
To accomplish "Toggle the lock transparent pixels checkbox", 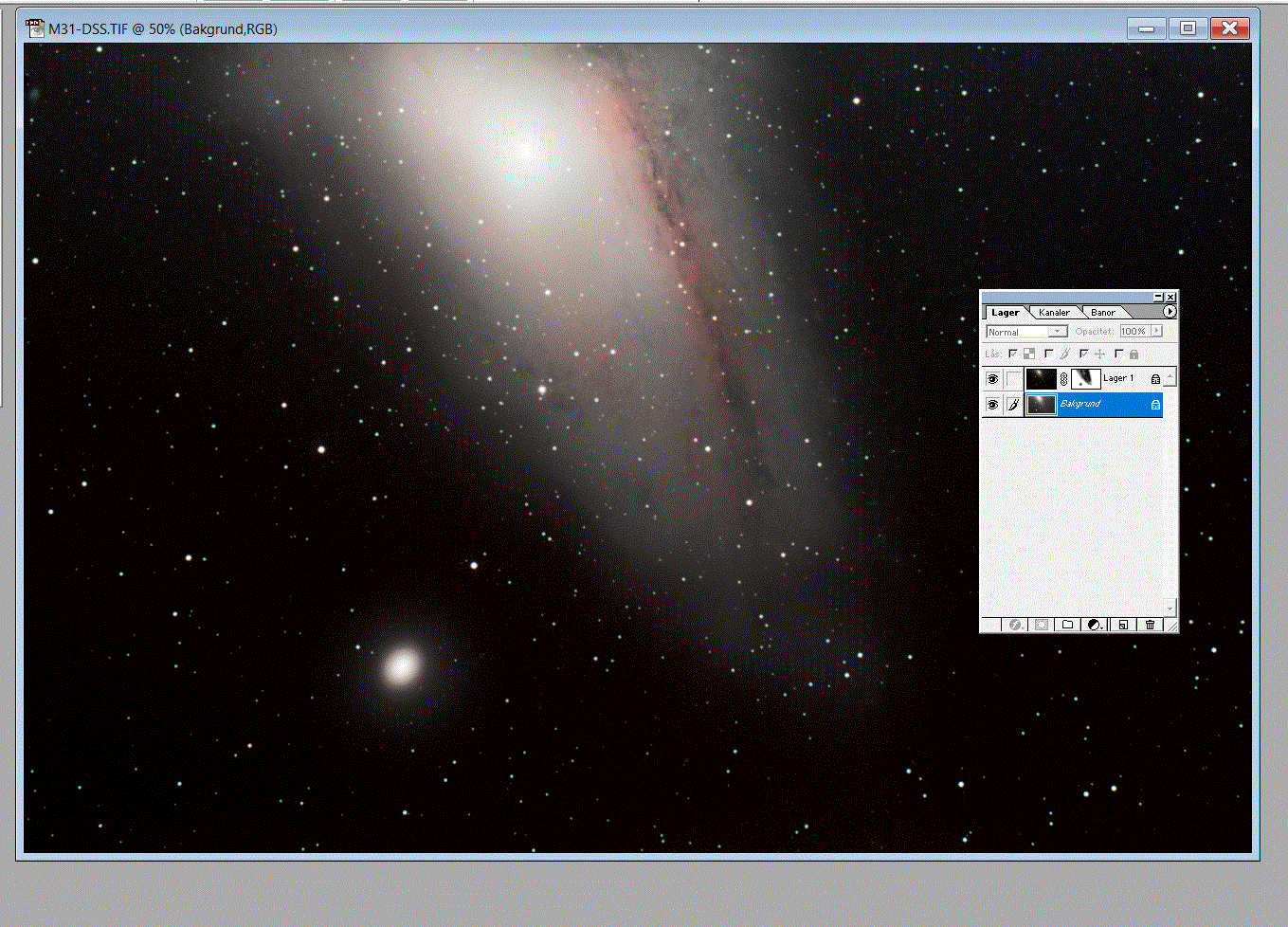I will pyautogui.click(x=1013, y=354).
